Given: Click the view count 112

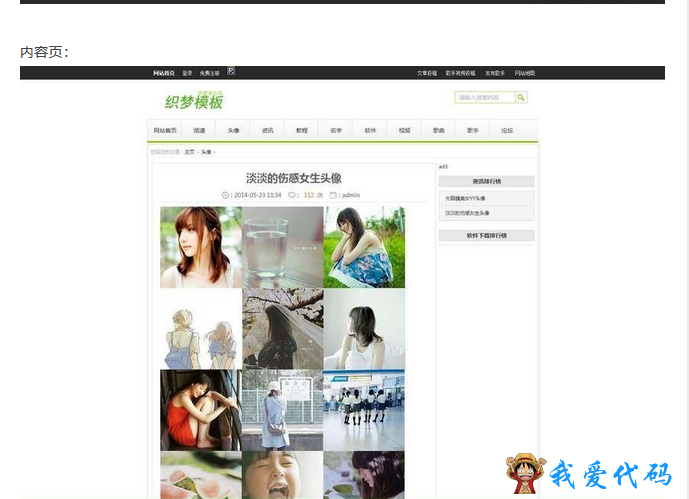Looking at the screenshot, I should click(x=309, y=195).
